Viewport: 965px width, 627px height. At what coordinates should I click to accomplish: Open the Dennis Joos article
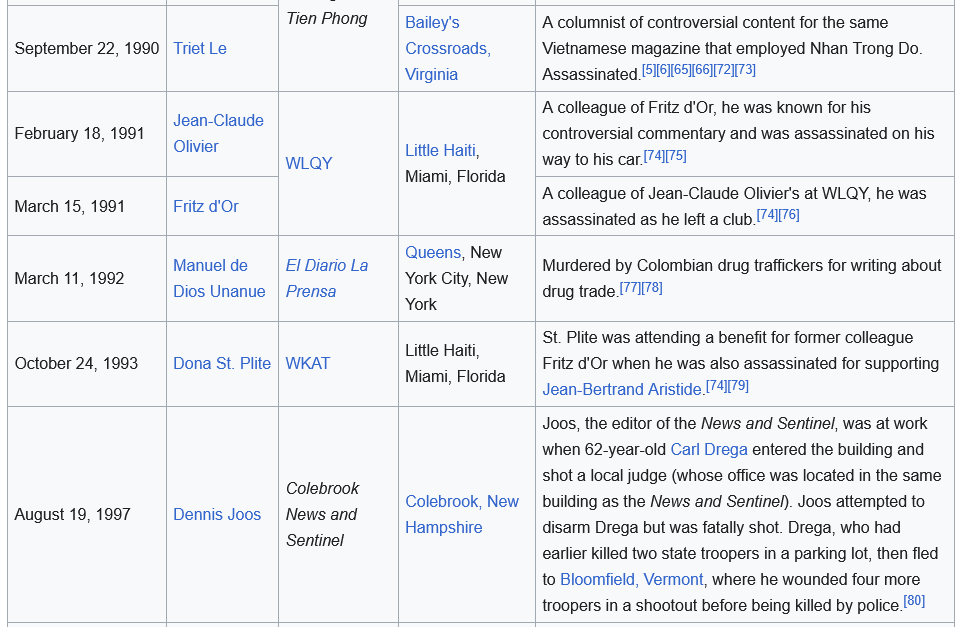[x=217, y=514]
